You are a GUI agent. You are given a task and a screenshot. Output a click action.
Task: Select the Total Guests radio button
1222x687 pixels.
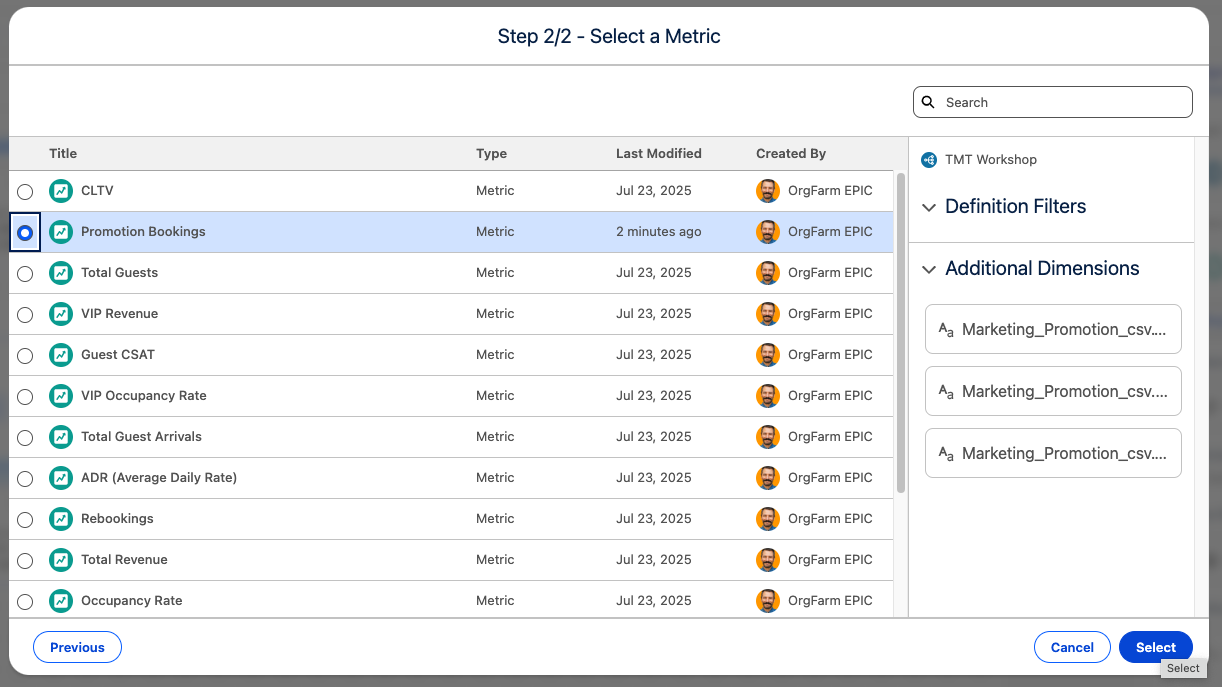click(x=25, y=274)
